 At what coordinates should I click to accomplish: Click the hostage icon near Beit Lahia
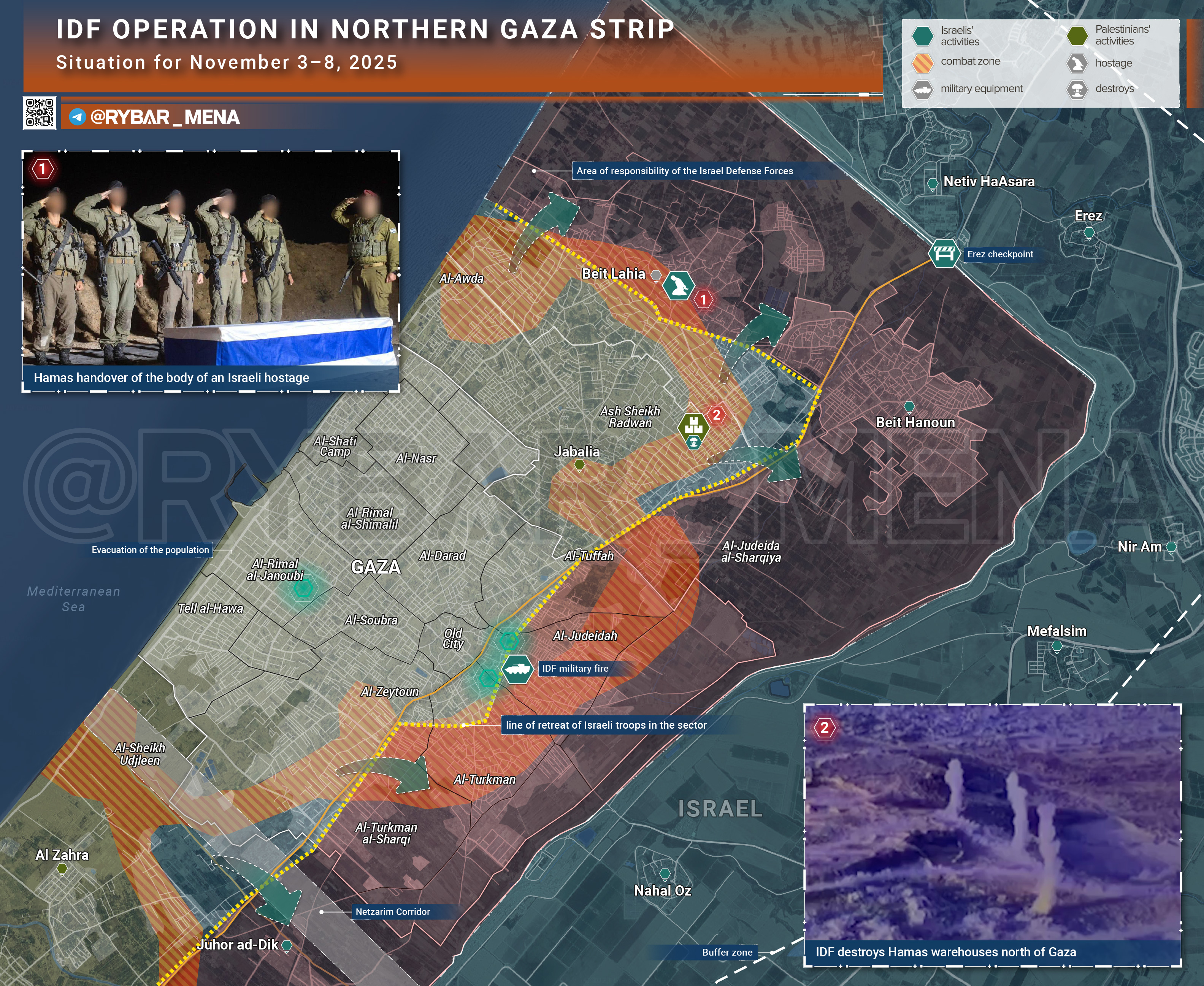click(678, 285)
